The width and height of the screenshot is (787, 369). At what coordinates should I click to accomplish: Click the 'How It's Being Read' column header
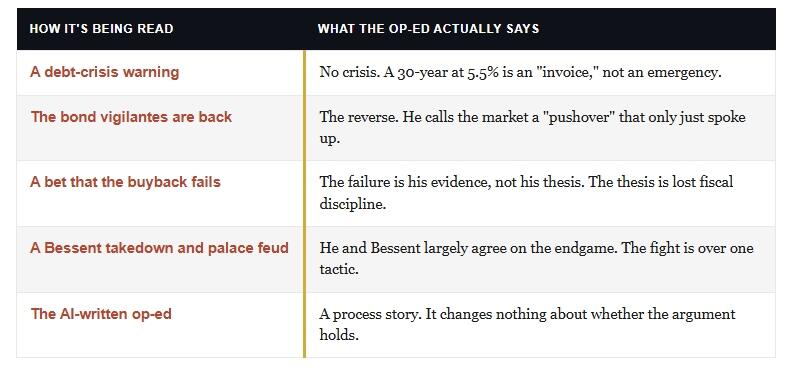101,28
